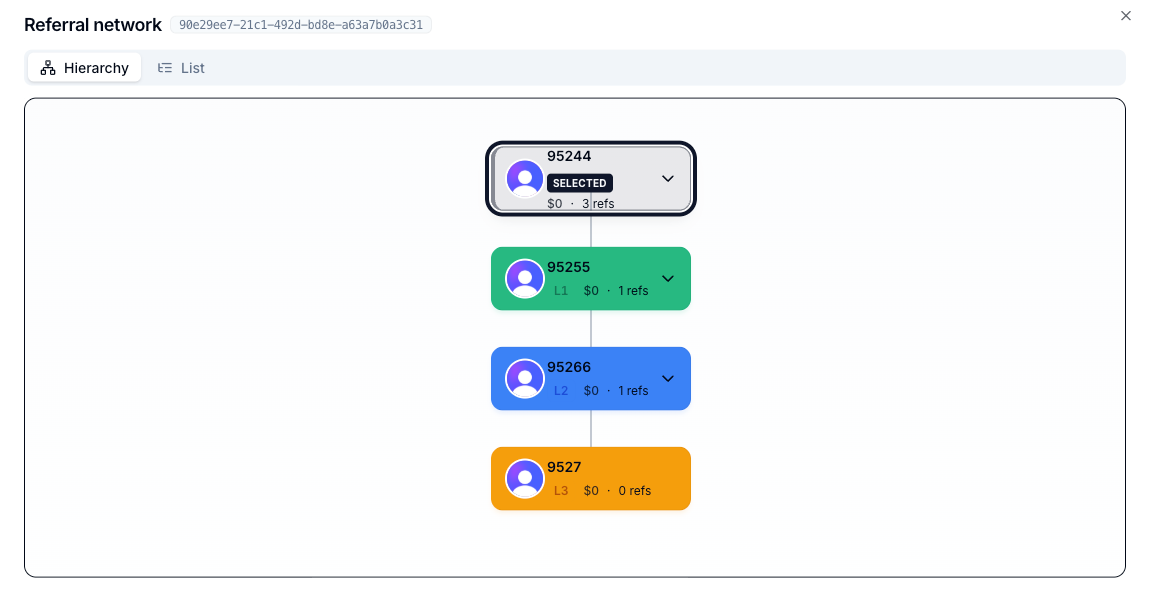This screenshot has height=607, width=1150.
Task: Switch to the List tab
Action: [x=181, y=67]
